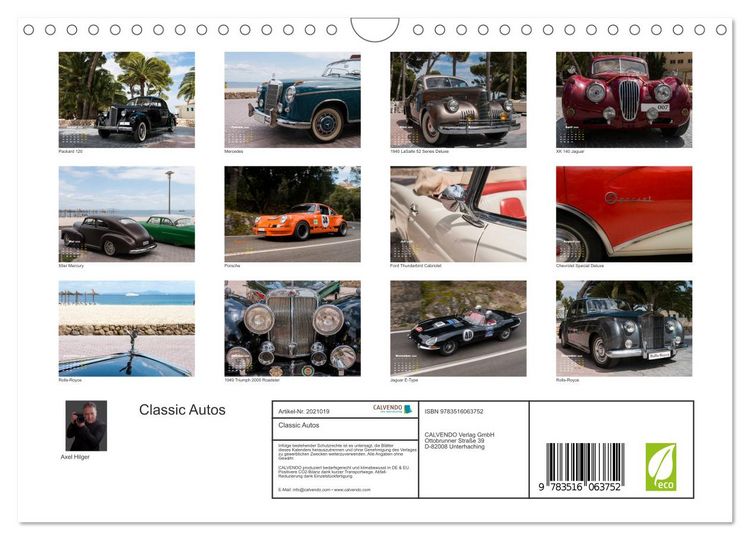
Task: Click the 'Axel Hilger' name under portrait
Action: (75, 457)
